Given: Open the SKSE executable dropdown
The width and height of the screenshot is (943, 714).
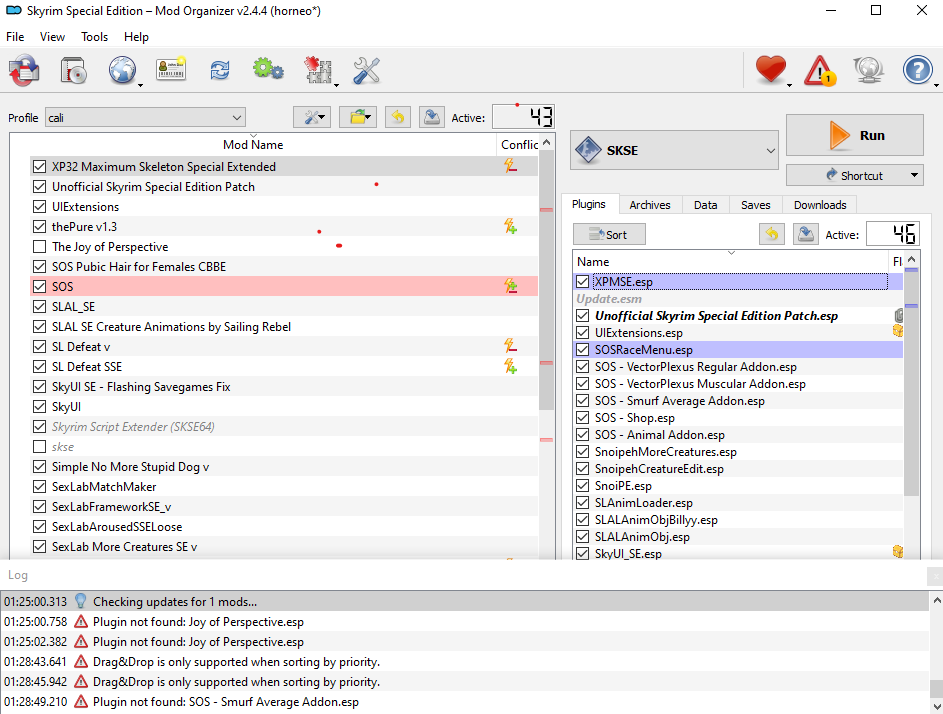Looking at the screenshot, I should [674, 150].
